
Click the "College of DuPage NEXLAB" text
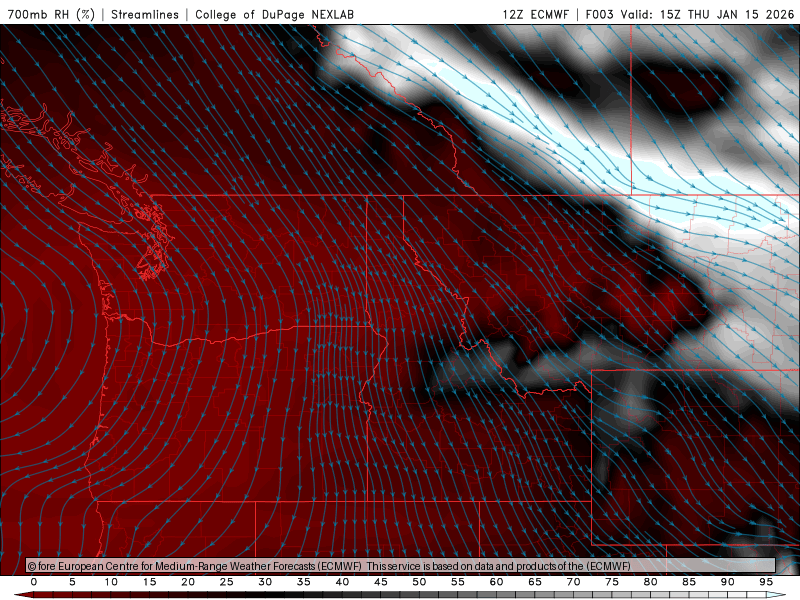pos(274,14)
